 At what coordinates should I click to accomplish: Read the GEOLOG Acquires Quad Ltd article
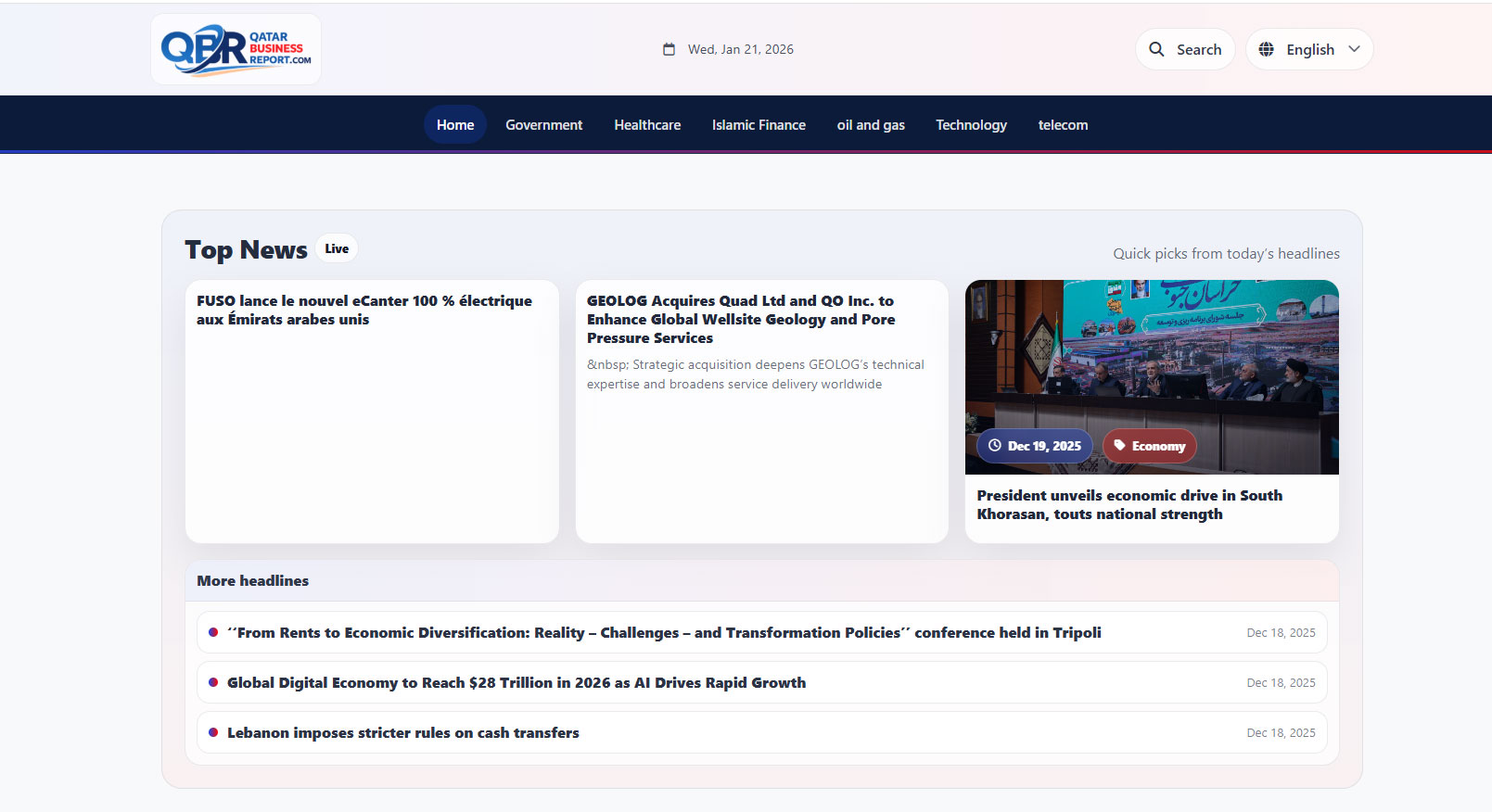pos(741,319)
